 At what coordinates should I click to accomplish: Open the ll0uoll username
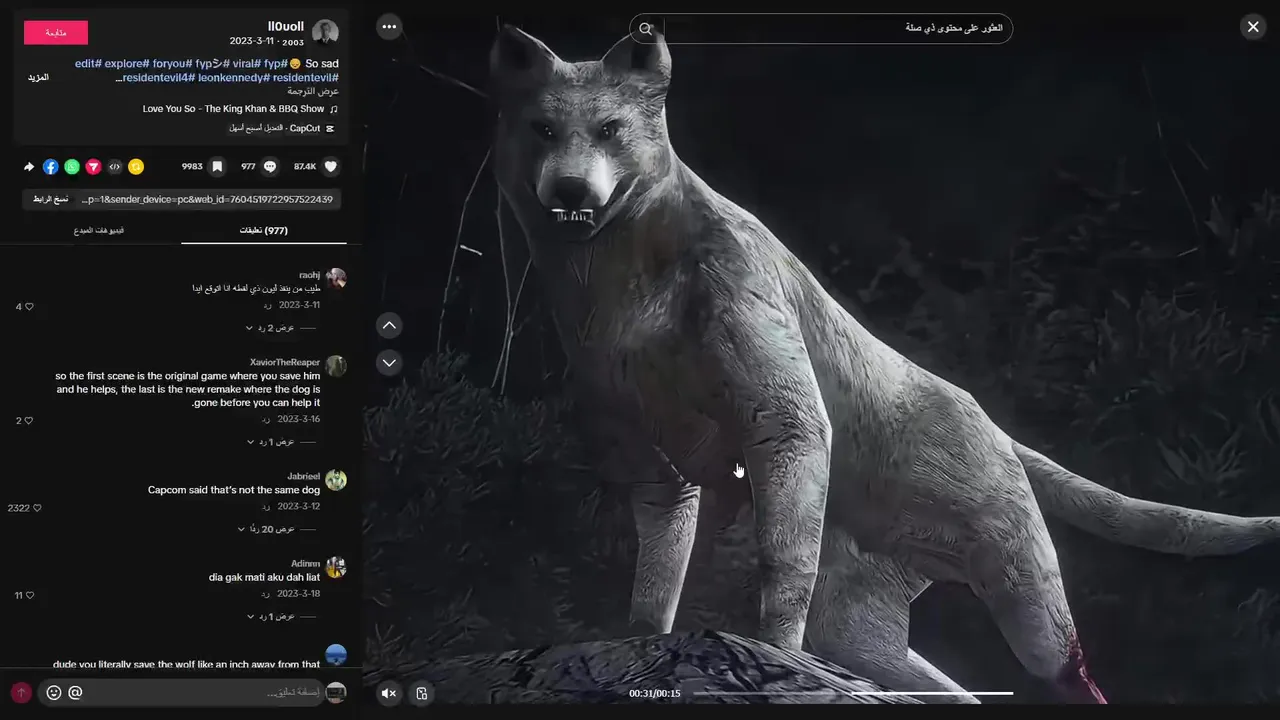click(x=286, y=26)
